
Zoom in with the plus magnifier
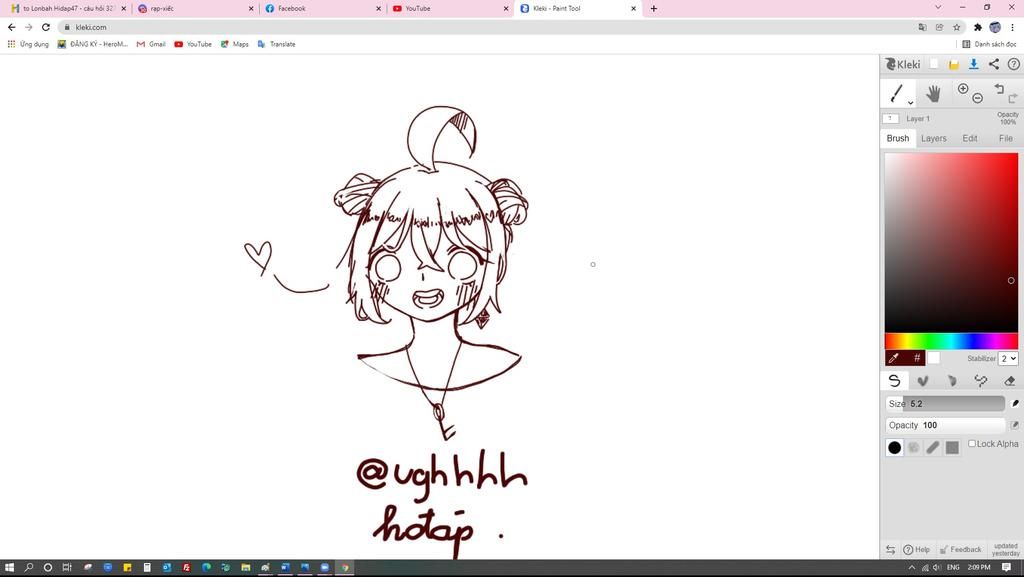click(963, 89)
